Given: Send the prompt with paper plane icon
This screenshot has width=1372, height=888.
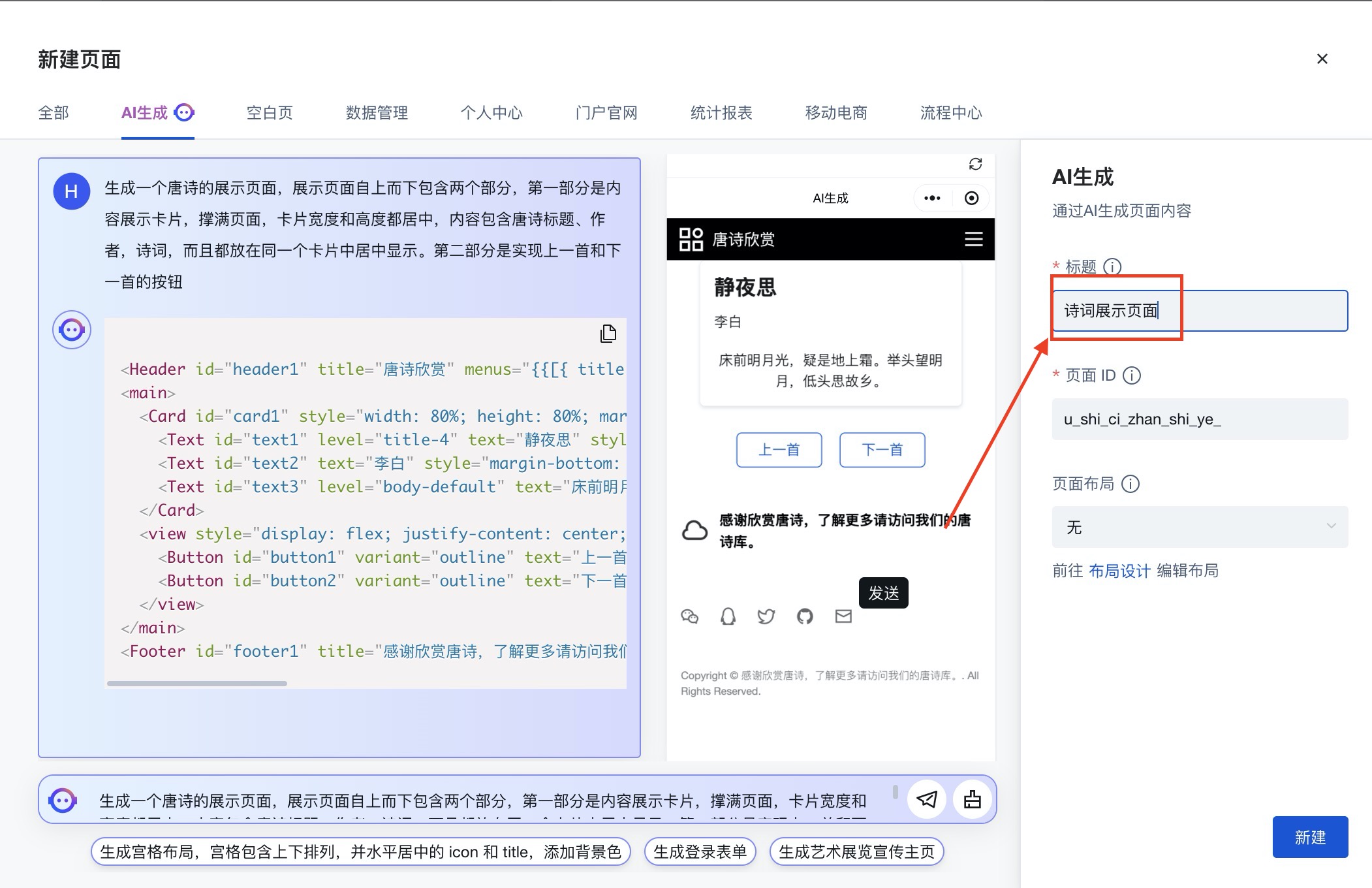Looking at the screenshot, I should click(x=927, y=799).
